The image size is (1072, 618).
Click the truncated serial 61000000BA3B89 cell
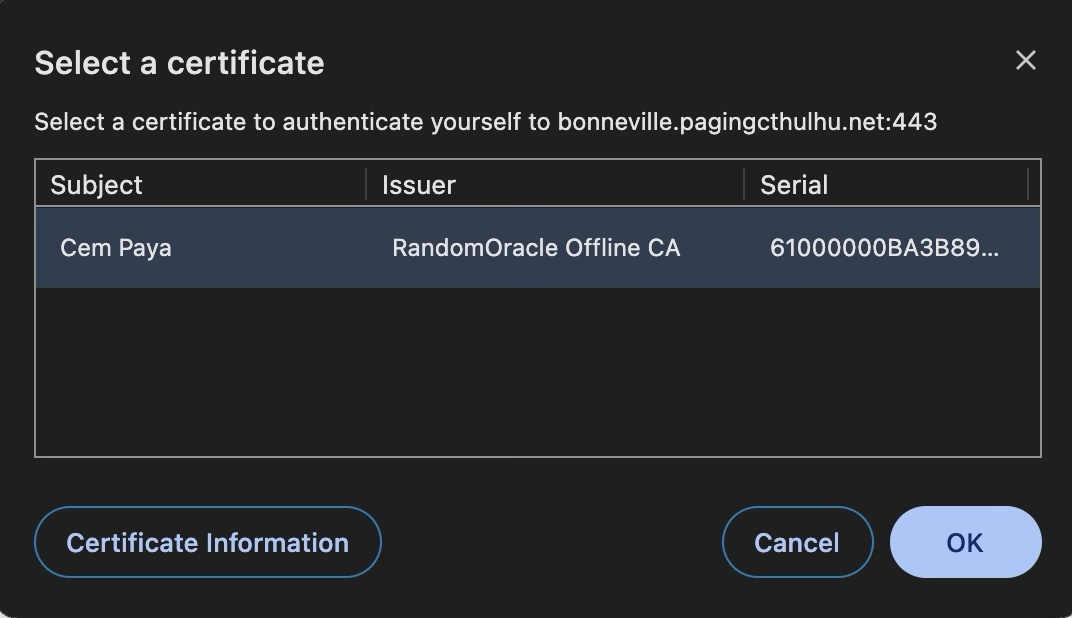[x=884, y=248]
